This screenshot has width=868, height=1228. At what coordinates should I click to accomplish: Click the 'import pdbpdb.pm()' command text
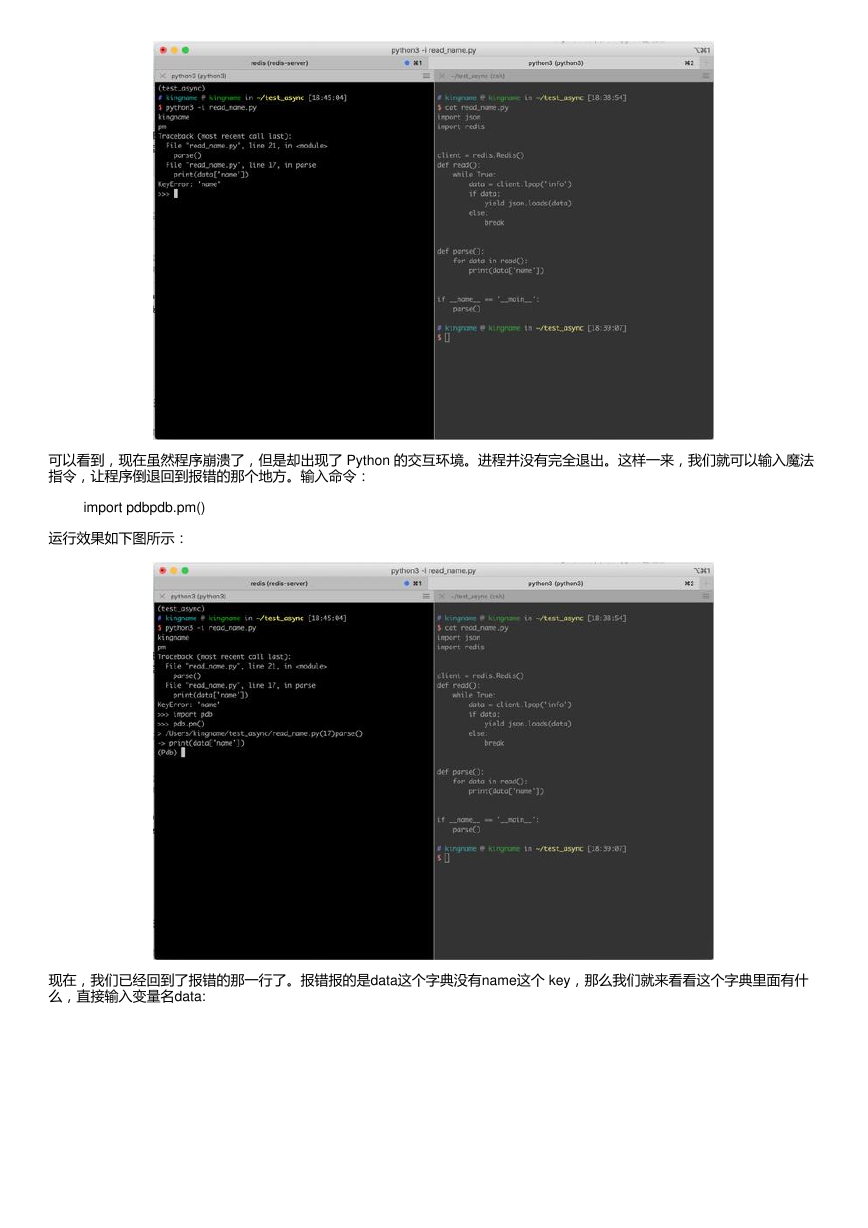[x=144, y=507]
